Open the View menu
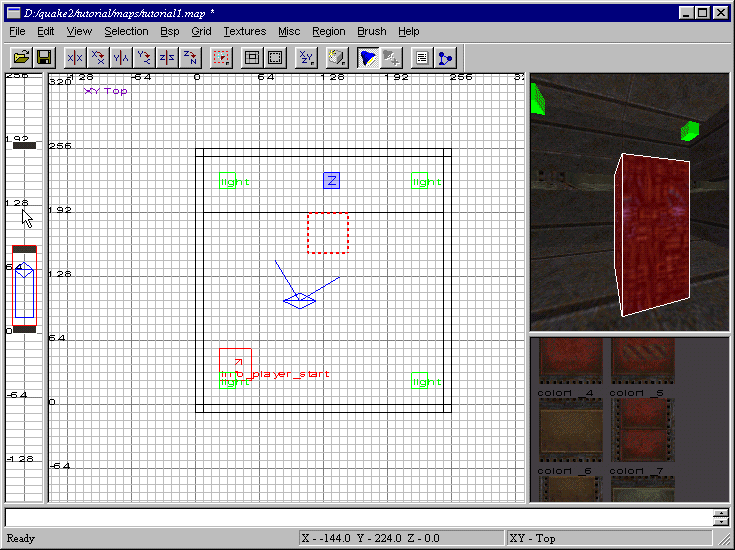Image resolution: width=735 pixels, height=550 pixels. tap(79, 31)
